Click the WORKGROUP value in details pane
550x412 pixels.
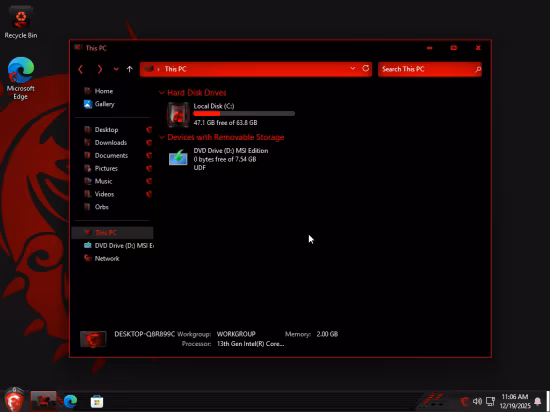coord(236,334)
